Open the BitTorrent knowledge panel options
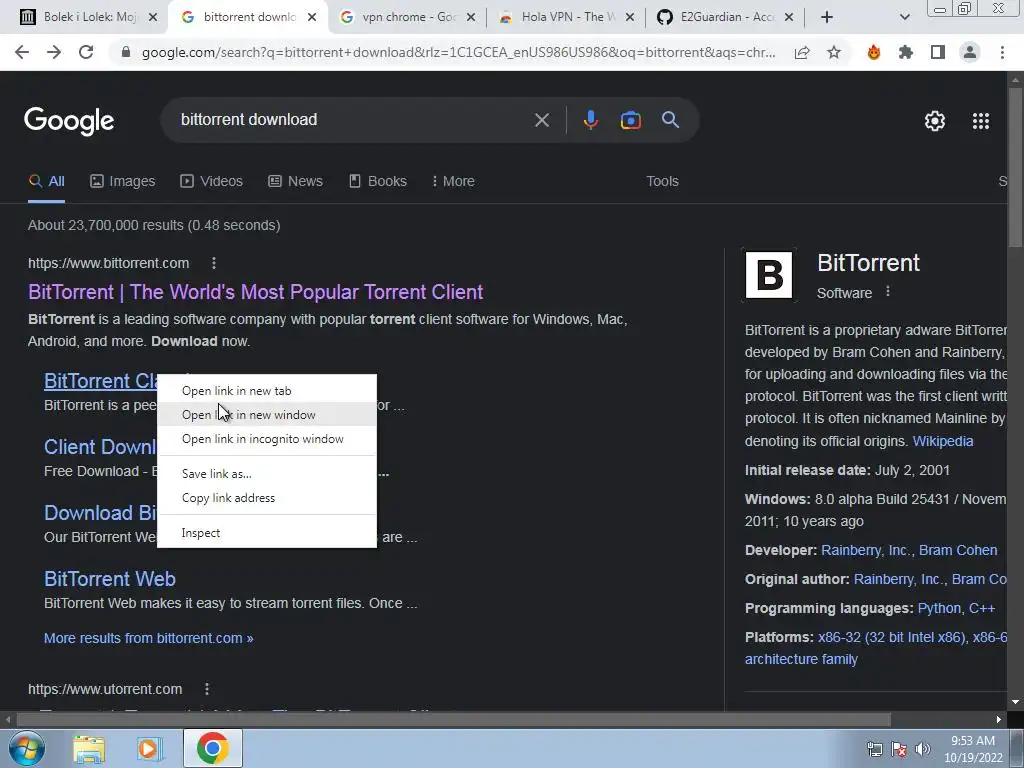The width and height of the screenshot is (1024, 768). [x=888, y=292]
